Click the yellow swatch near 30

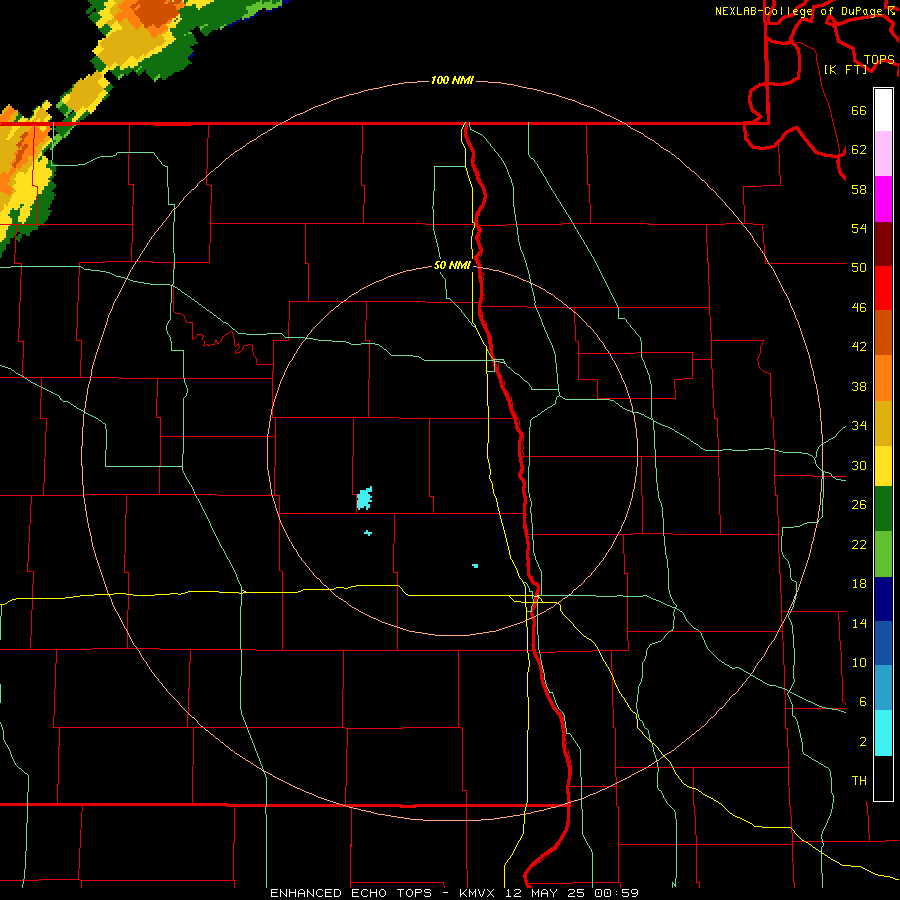tap(883, 466)
